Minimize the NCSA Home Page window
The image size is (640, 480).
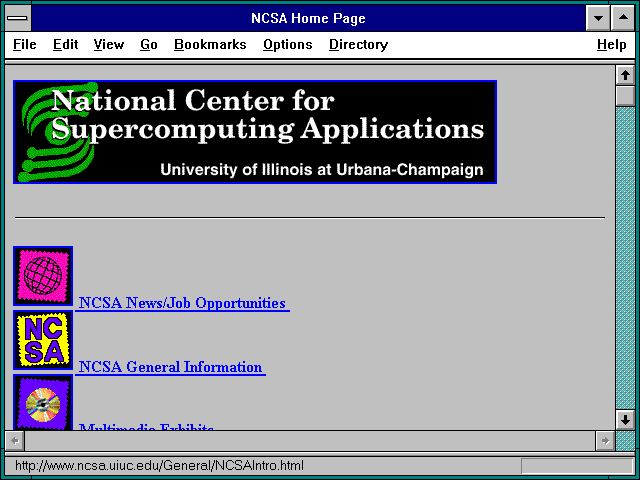click(x=598, y=18)
